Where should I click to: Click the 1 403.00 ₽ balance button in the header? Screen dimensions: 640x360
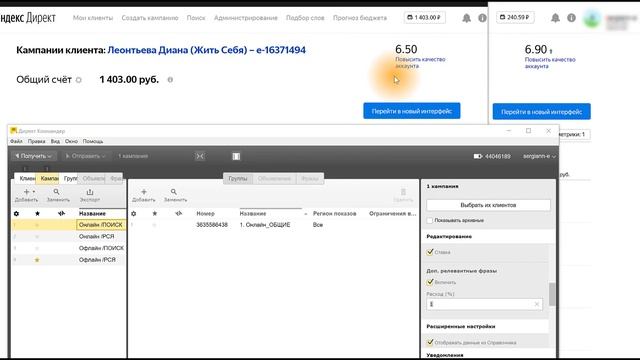(x=424, y=18)
